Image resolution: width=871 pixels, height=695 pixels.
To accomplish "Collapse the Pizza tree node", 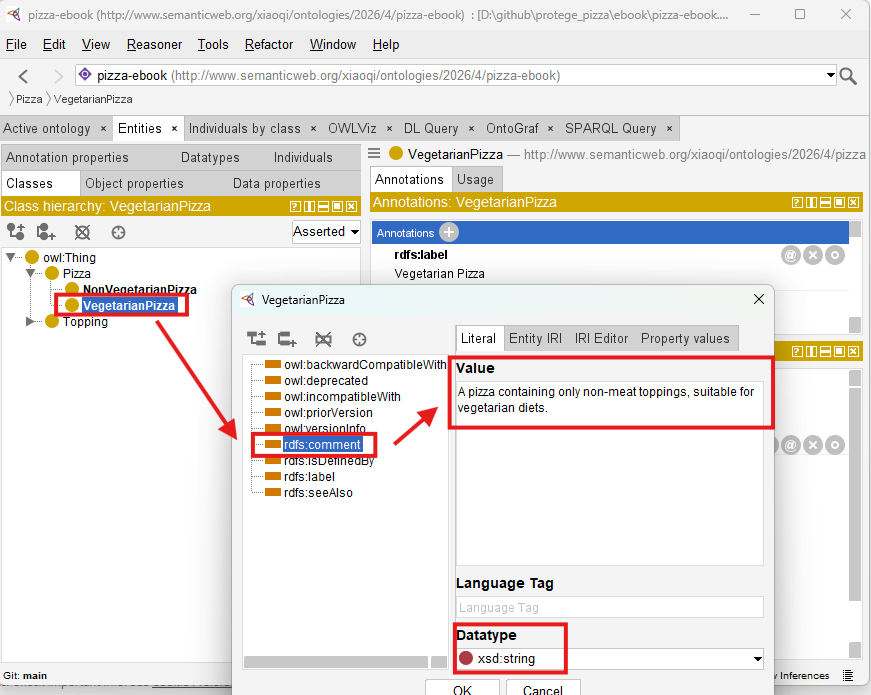I will pos(31,273).
